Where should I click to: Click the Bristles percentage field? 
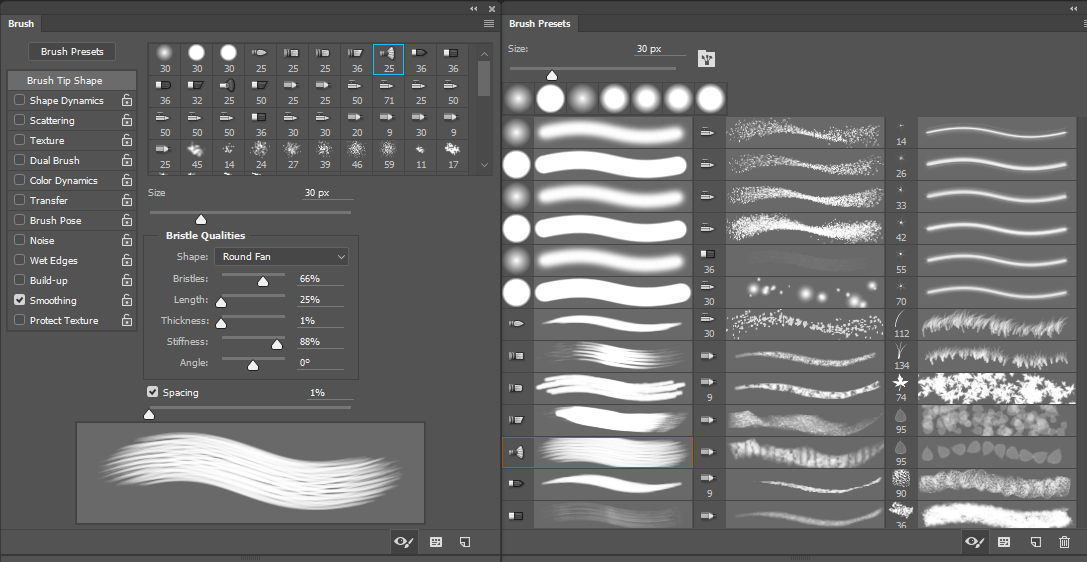(x=320, y=279)
